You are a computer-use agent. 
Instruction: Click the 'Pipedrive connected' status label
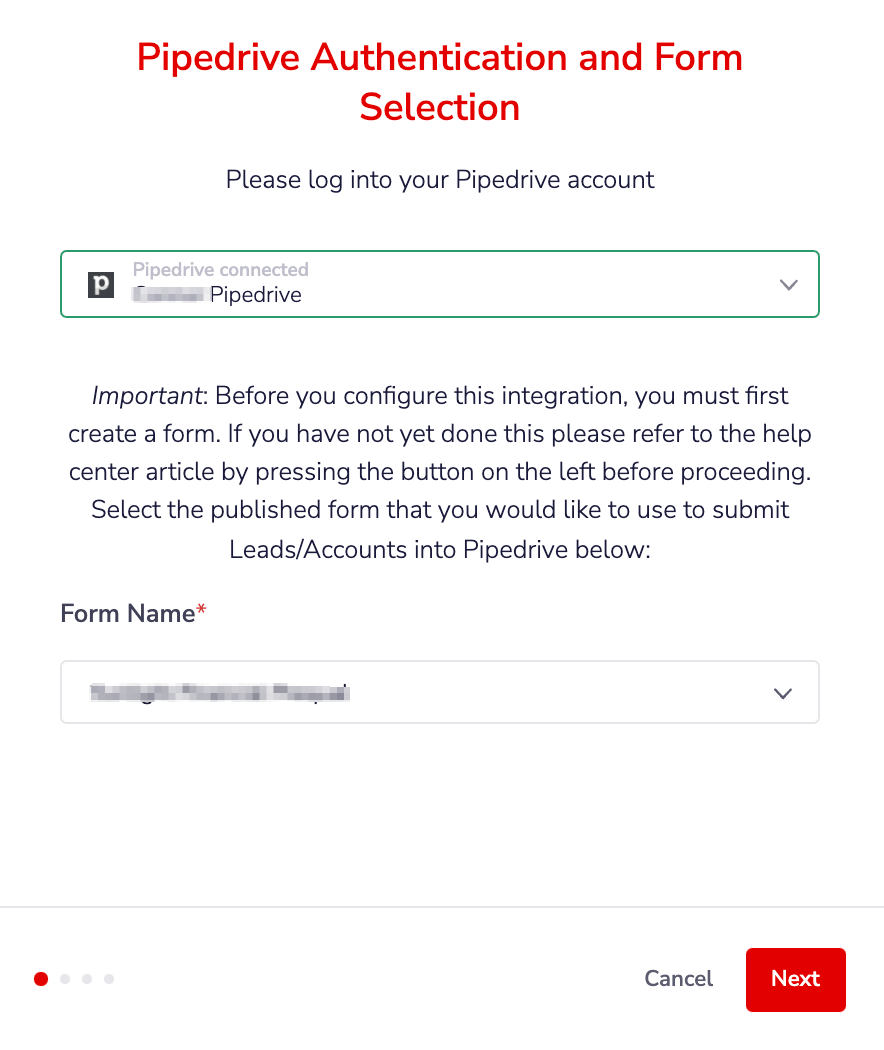click(x=220, y=270)
